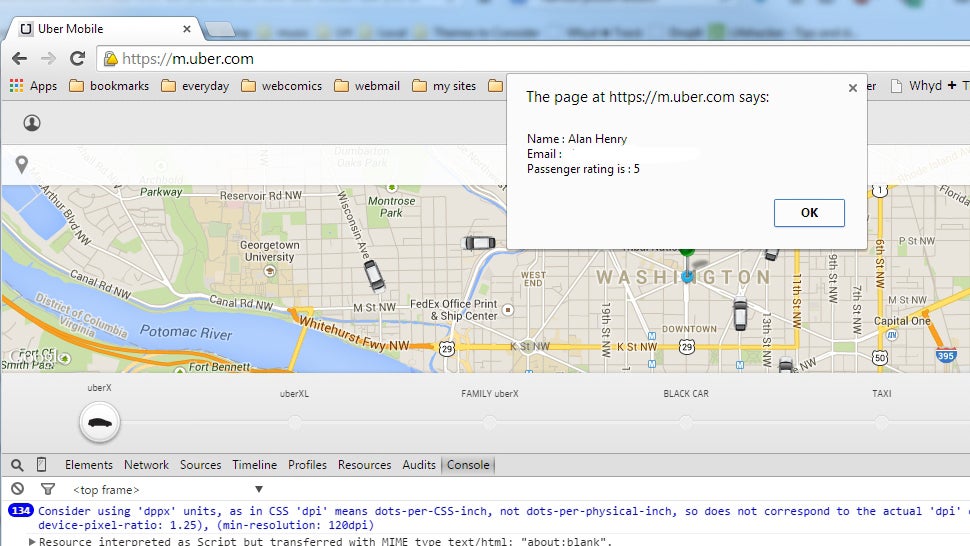Switch to the Resources tab
Screen dimensions: 970x546
[x=364, y=465]
